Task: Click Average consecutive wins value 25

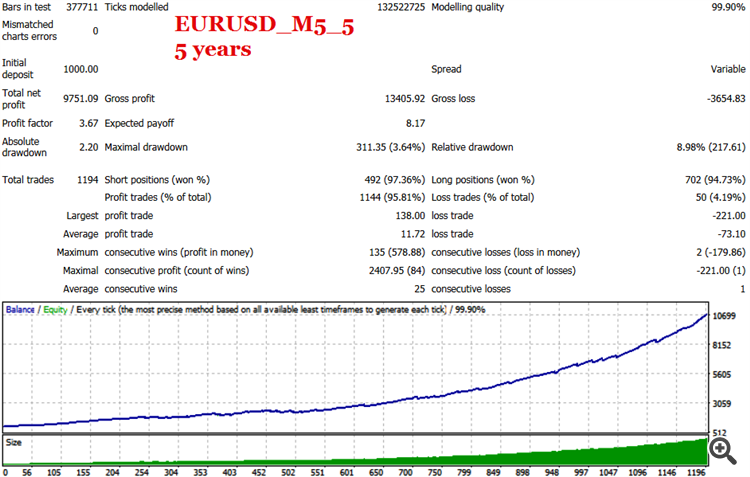Action: 419,289
